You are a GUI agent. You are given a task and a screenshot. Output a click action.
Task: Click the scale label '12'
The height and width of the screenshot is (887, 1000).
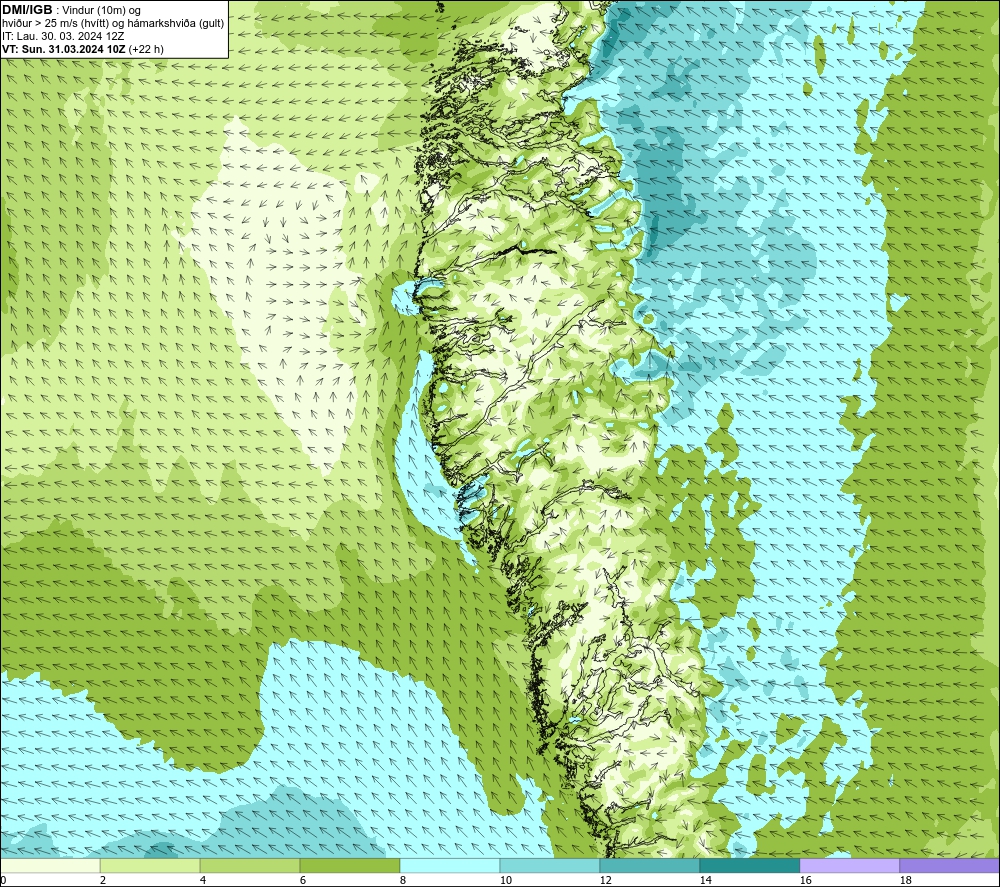pyautogui.click(x=606, y=881)
